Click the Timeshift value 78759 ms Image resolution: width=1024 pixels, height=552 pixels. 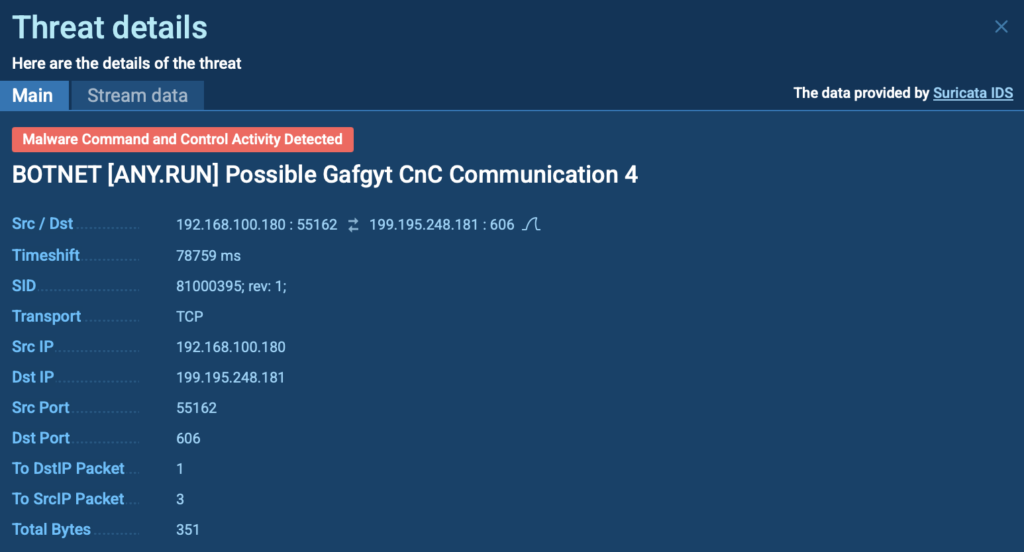click(208, 256)
